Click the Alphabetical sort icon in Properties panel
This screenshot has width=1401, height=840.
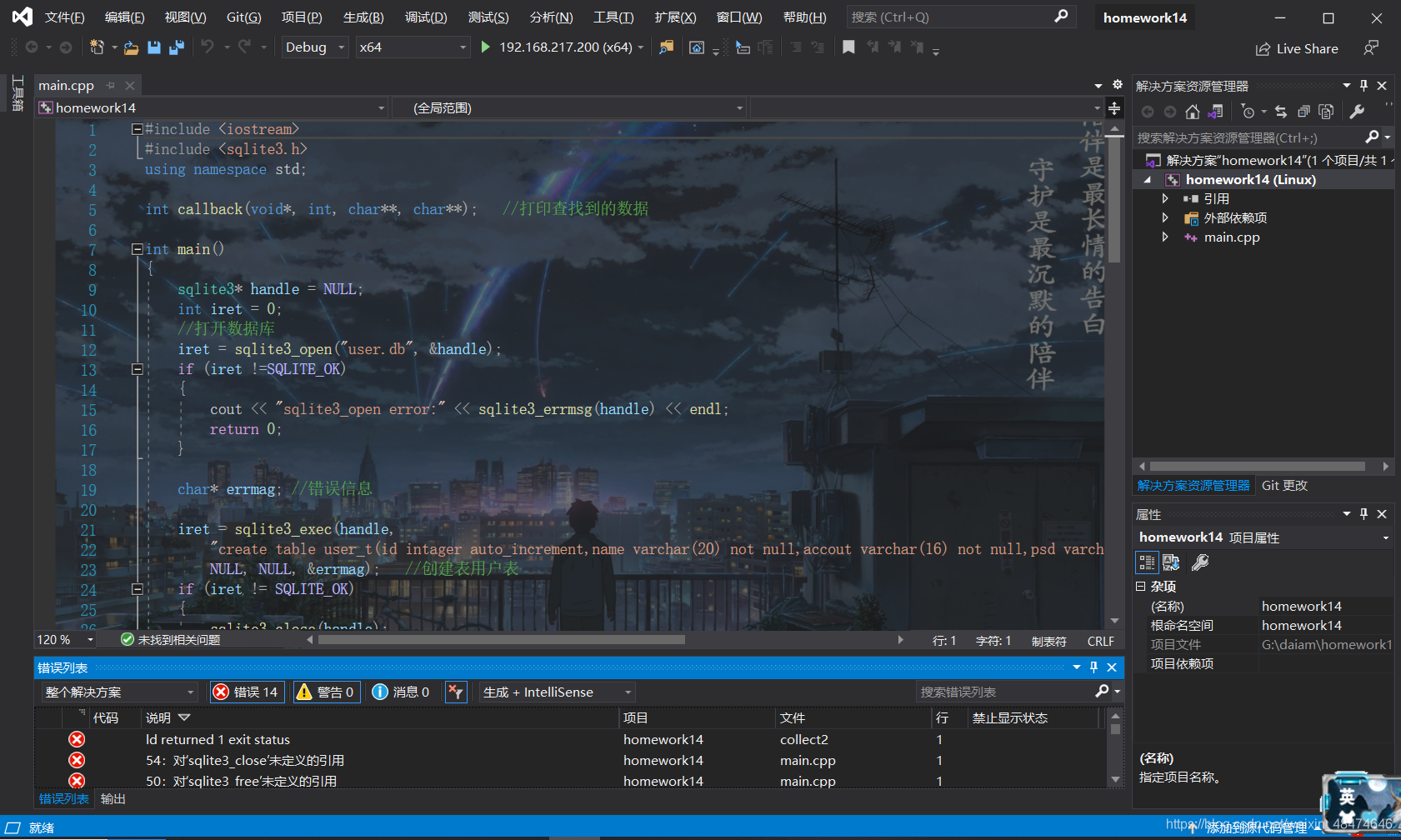(x=1171, y=562)
